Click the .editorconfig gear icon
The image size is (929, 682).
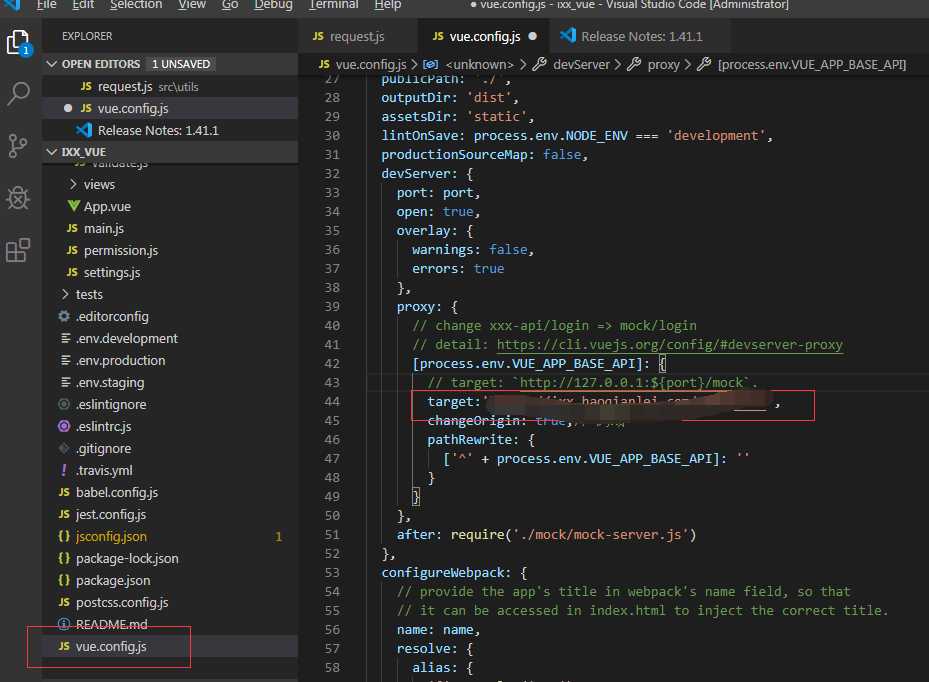pyautogui.click(x=64, y=316)
